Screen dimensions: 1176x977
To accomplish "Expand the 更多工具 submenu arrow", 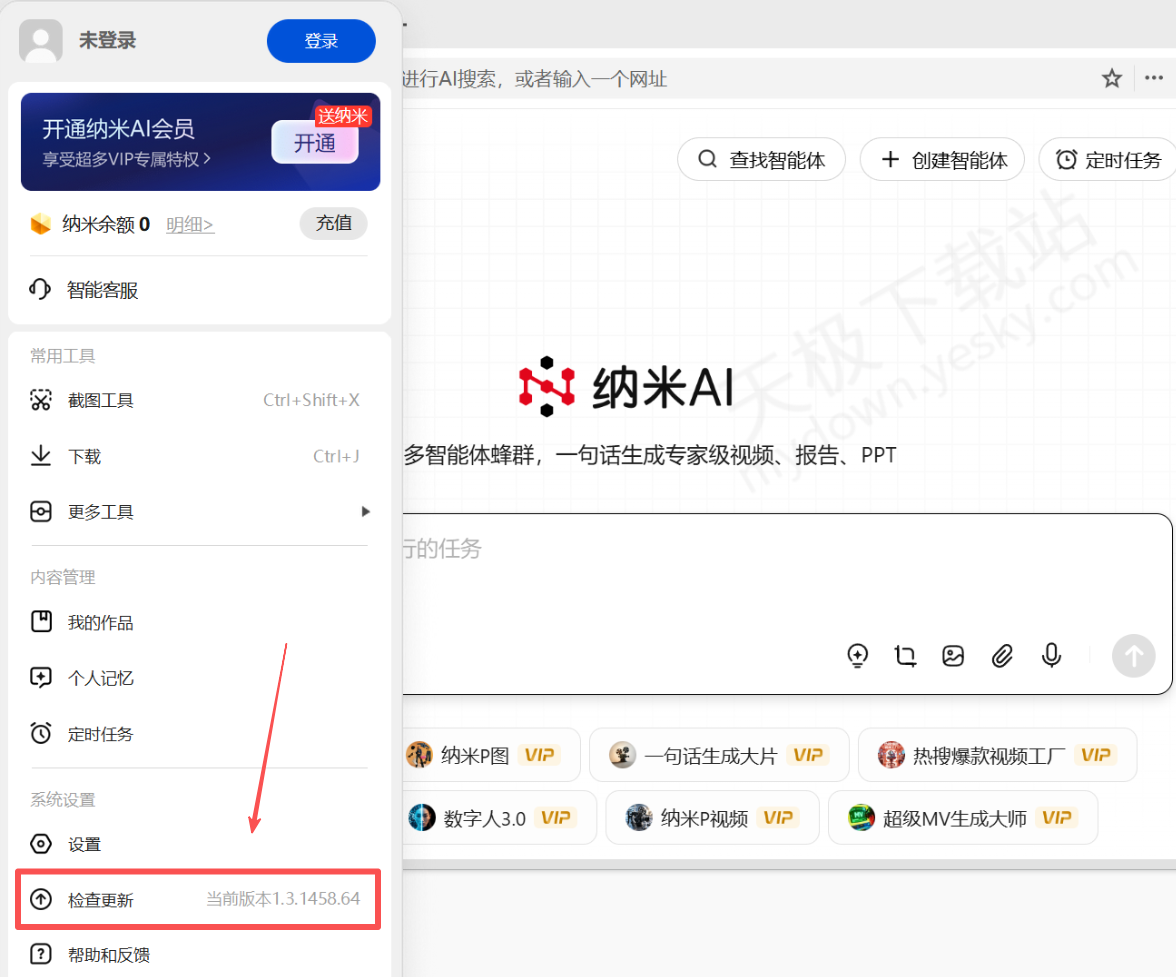I will [x=367, y=511].
